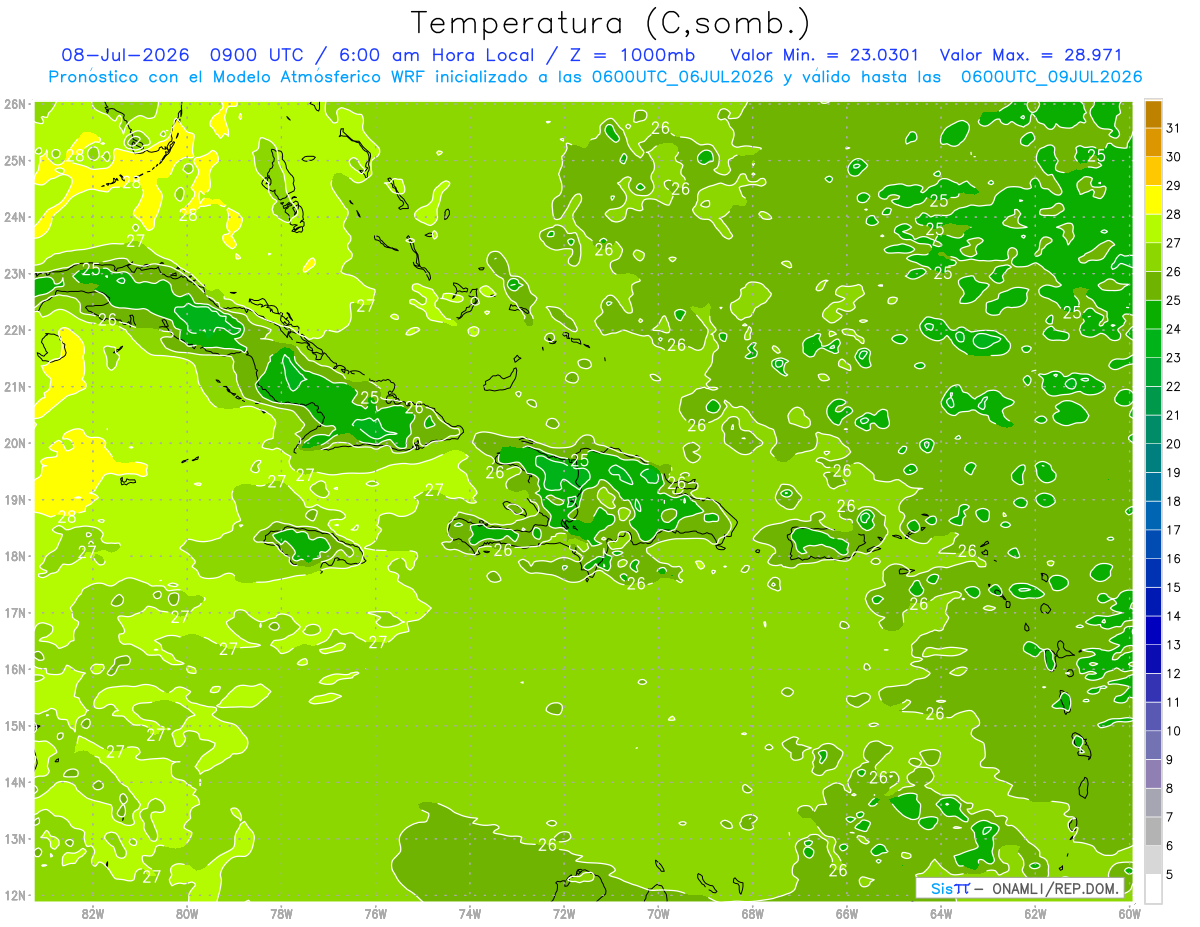
Task: Click the title "Temperatura (C,somb.)"
Action: click(x=611, y=22)
